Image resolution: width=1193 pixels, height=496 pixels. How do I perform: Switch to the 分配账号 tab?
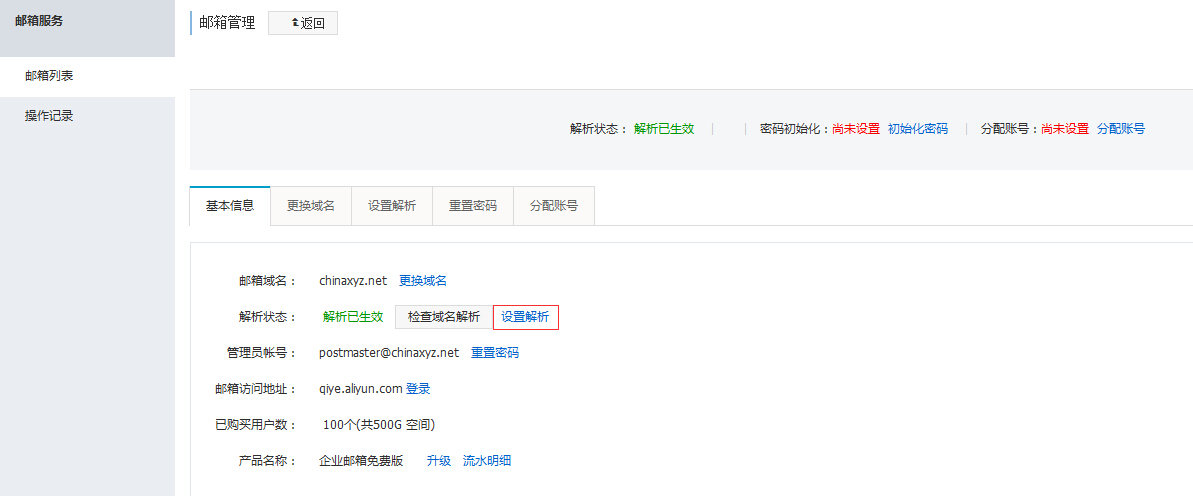coord(554,206)
